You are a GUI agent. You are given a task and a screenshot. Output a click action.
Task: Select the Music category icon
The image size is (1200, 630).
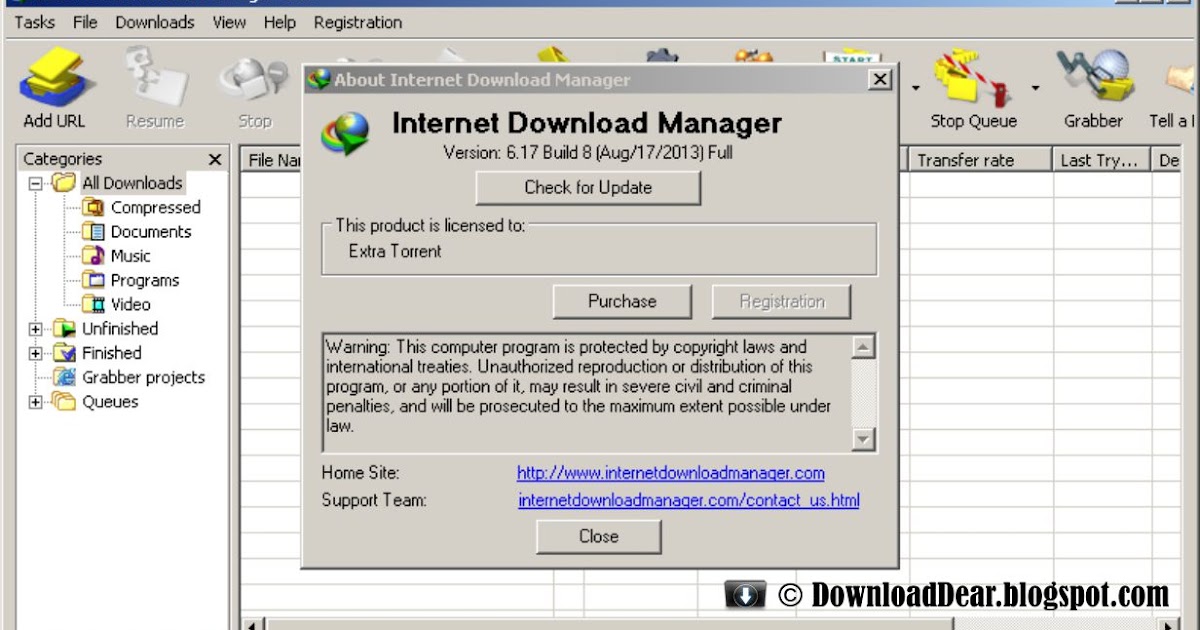(x=93, y=255)
